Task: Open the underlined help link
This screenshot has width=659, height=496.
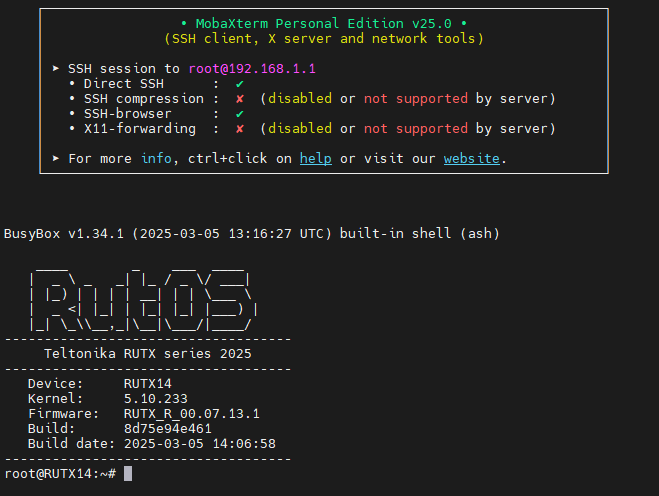Action: pyautogui.click(x=316, y=159)
